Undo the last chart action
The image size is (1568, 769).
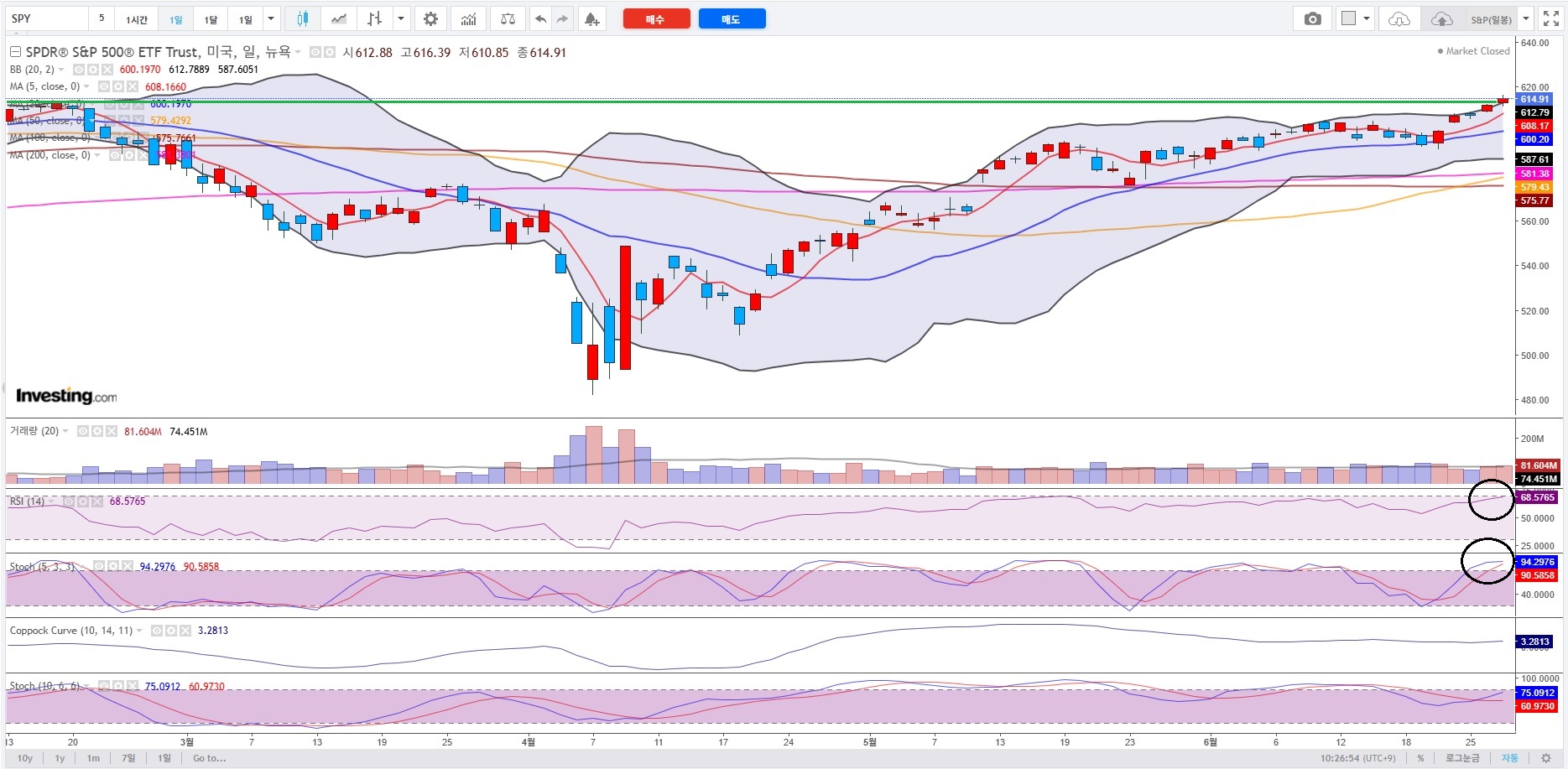click(x=541, y=18)
